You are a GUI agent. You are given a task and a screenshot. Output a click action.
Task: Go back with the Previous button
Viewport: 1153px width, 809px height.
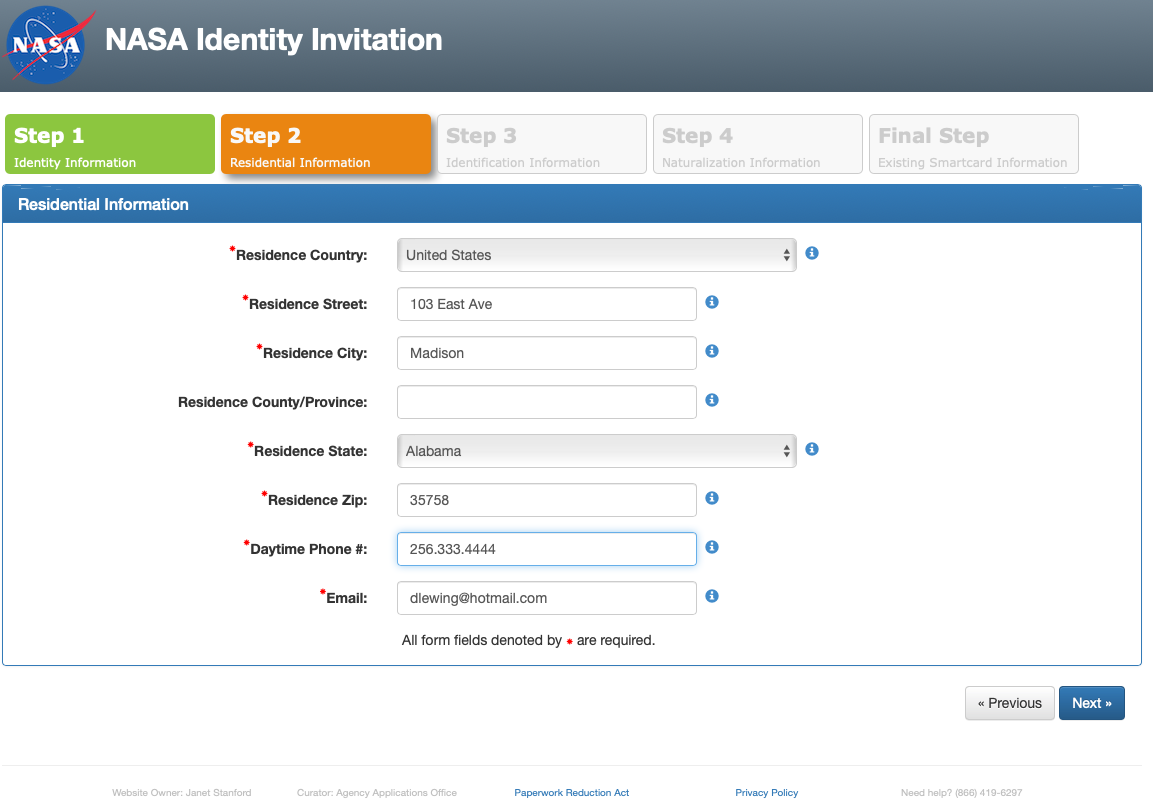coord(1009,703)
